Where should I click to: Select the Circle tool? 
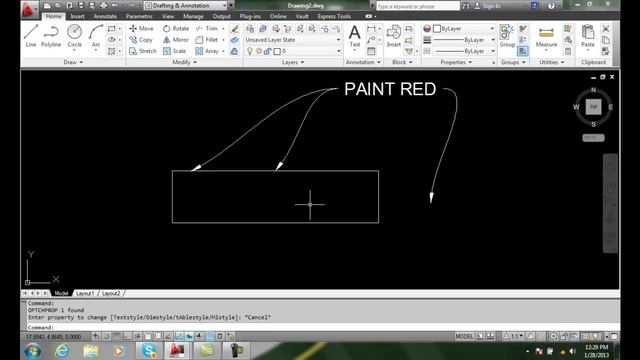[74, 36]
